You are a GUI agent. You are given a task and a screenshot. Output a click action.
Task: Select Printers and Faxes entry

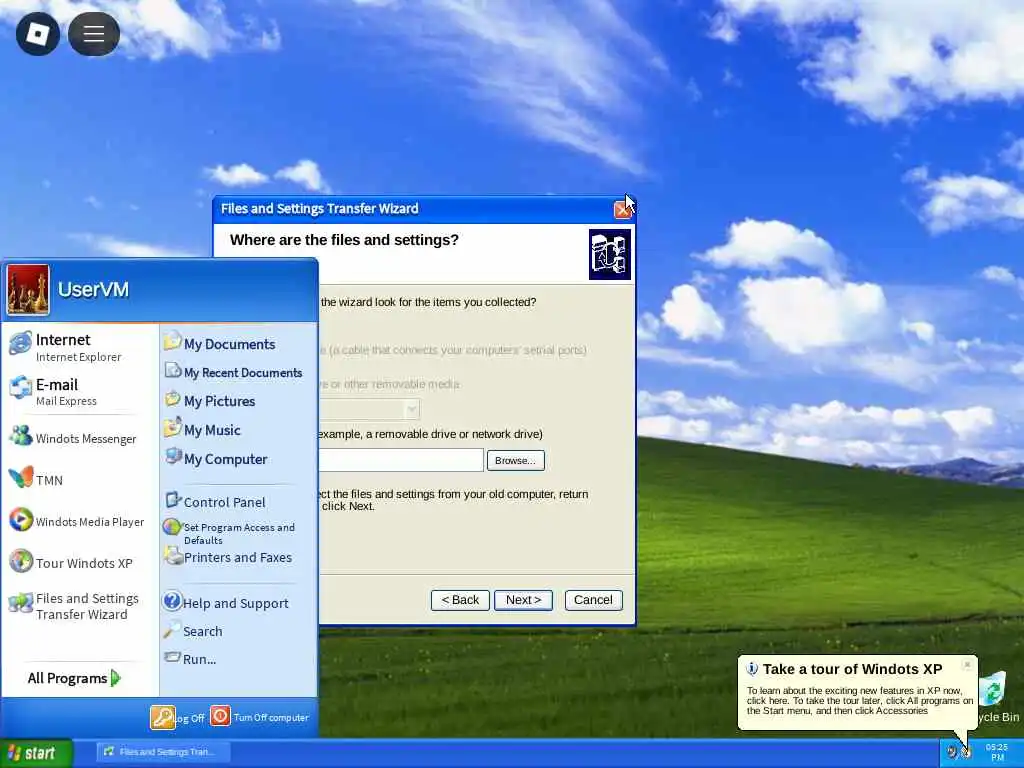[x=238, y=557]
